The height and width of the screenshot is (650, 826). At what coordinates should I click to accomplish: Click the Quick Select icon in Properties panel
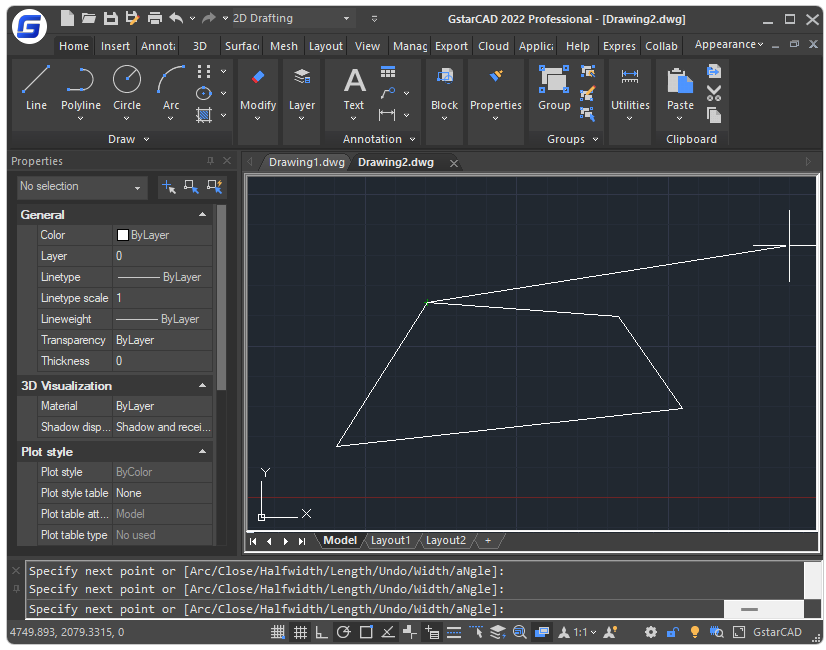[x=215, y=186]
